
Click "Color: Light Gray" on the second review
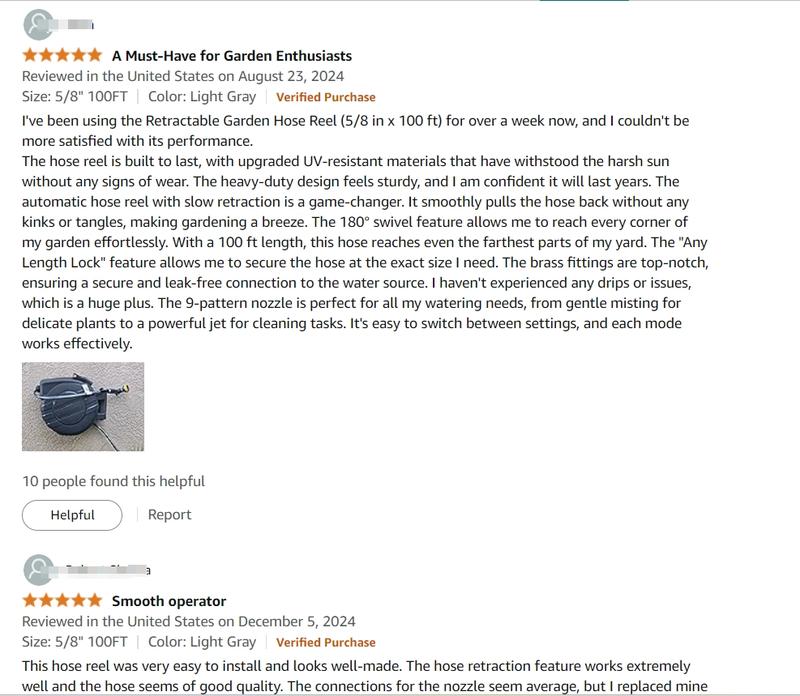(x=202, y=642)
